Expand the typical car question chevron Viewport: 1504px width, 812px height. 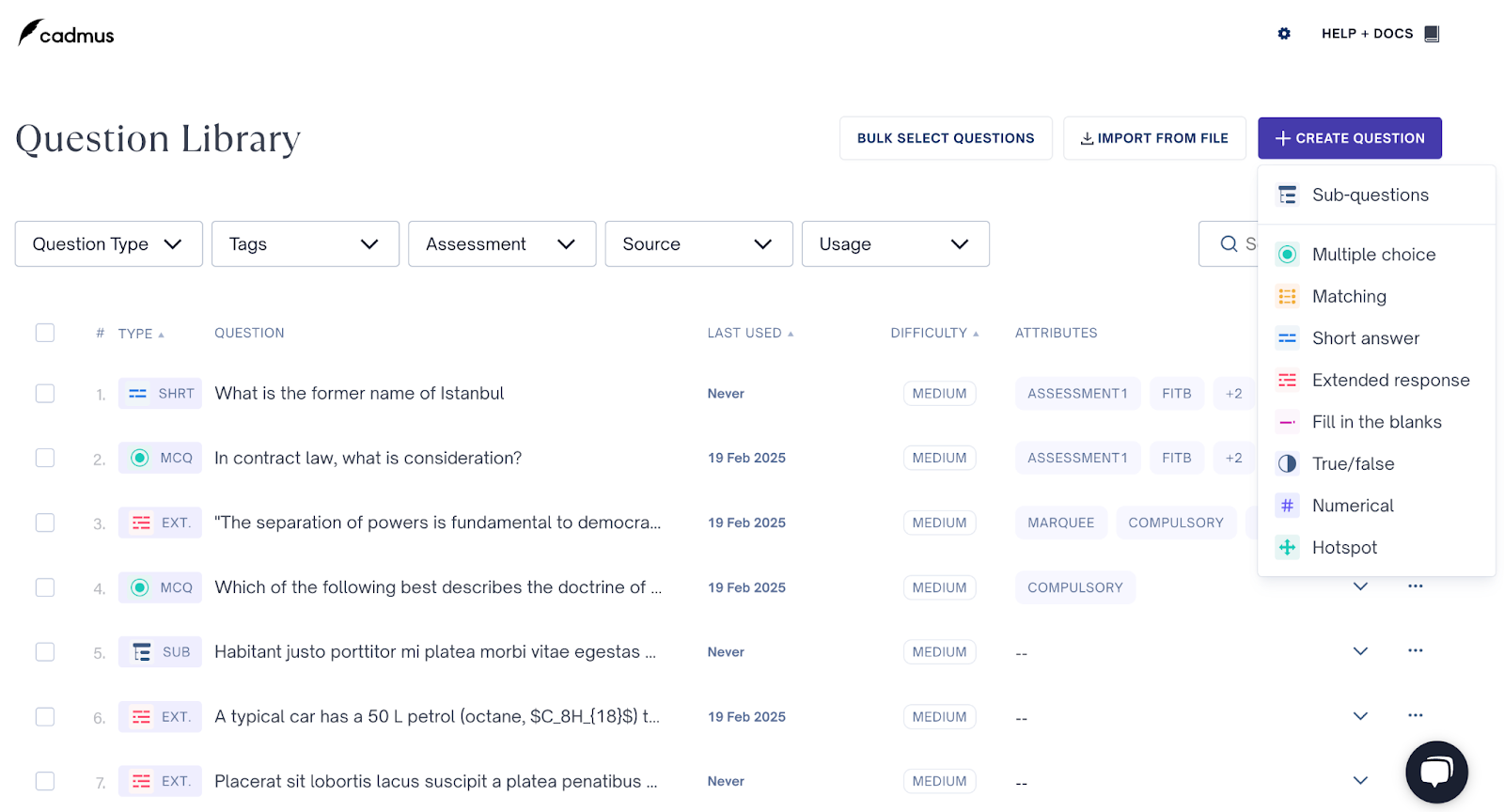point(1360,715)
